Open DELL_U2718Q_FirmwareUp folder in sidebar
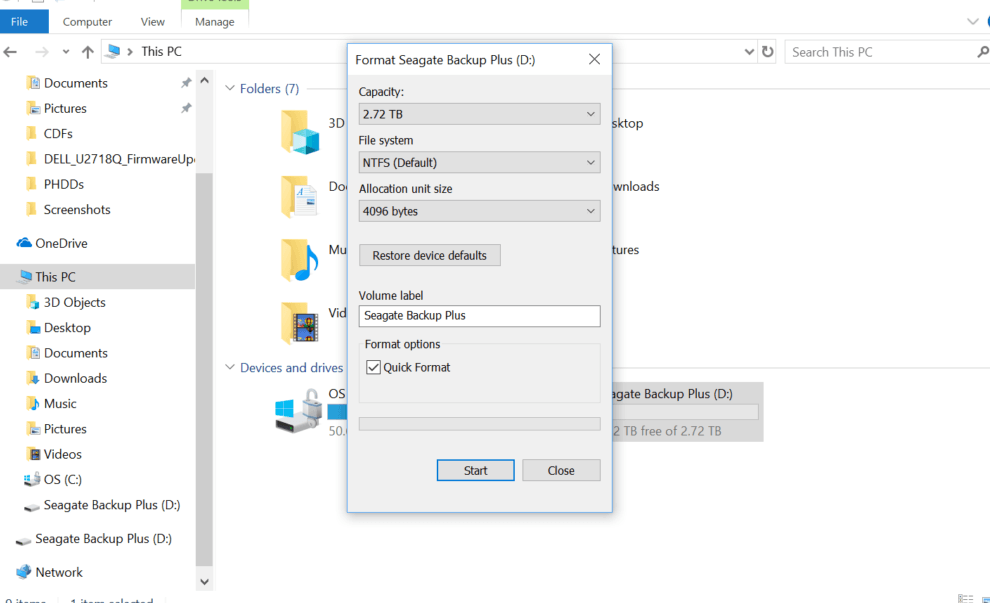Image resolution: width=990 pixels, height=603 pixels. [x=119, y=159]
